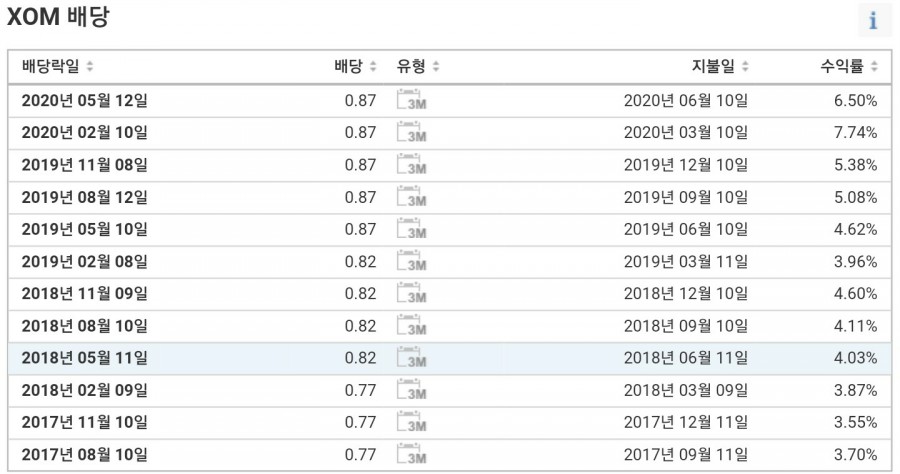Click payment date 2018년 03월 09일
The width and height of the screenshot is (900, 474).
coord(686,390)
